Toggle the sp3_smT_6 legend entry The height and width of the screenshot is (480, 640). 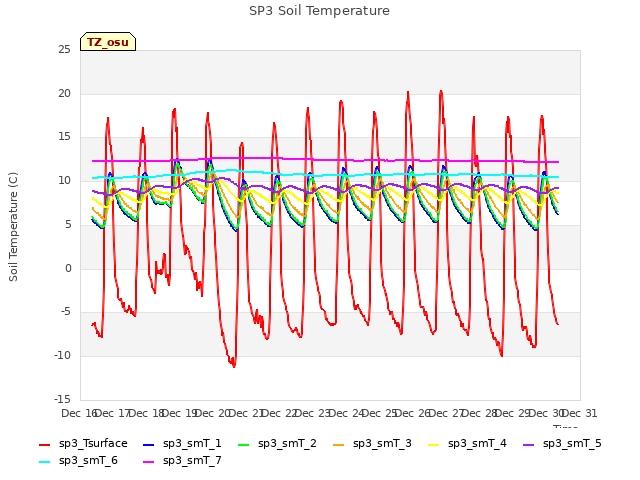[x=78, y=461]
